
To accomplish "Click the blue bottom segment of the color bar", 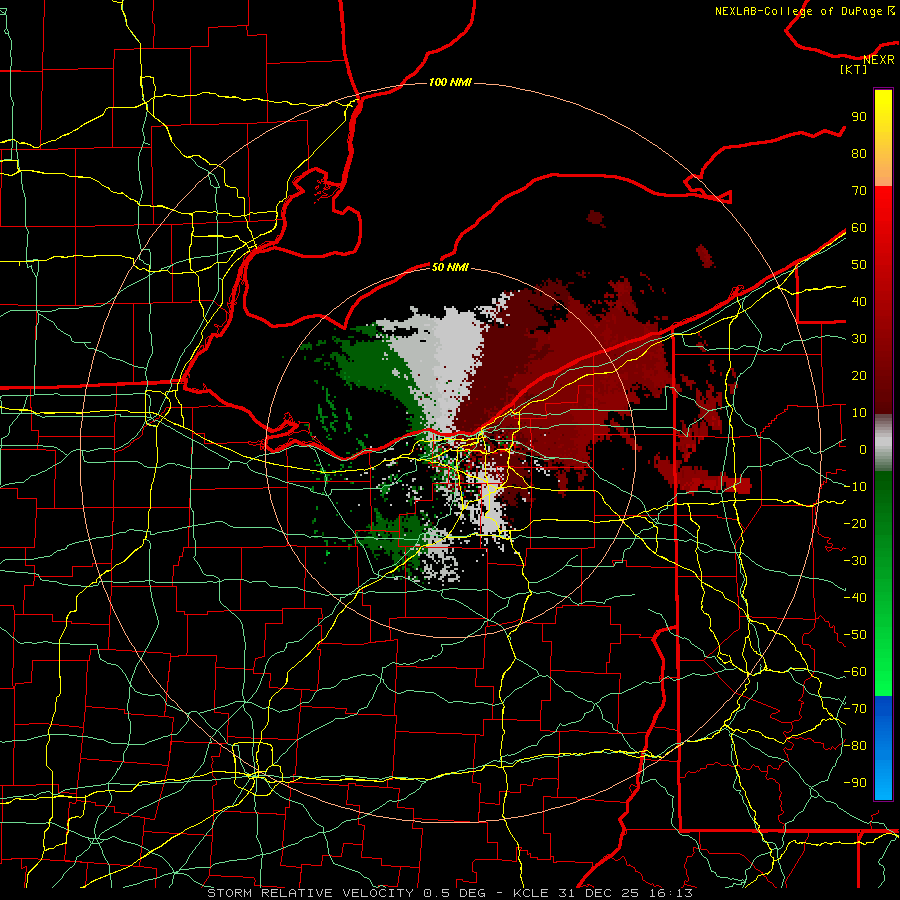I will [x=883, y=748].
